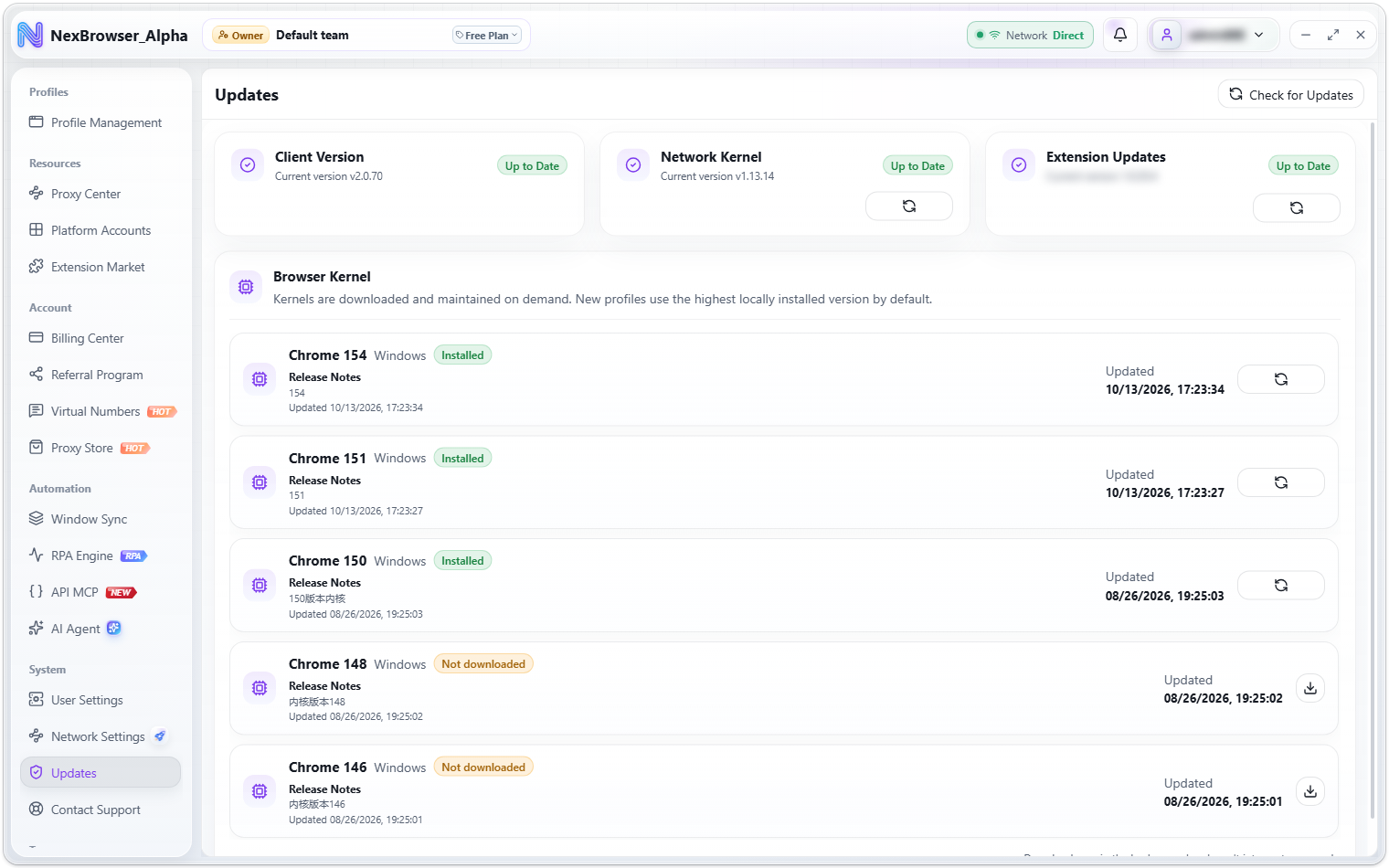Image resolution: width=1389 pixels, height=868 pixels.
Task: Open Contact Support
Action: coord(101,810)
